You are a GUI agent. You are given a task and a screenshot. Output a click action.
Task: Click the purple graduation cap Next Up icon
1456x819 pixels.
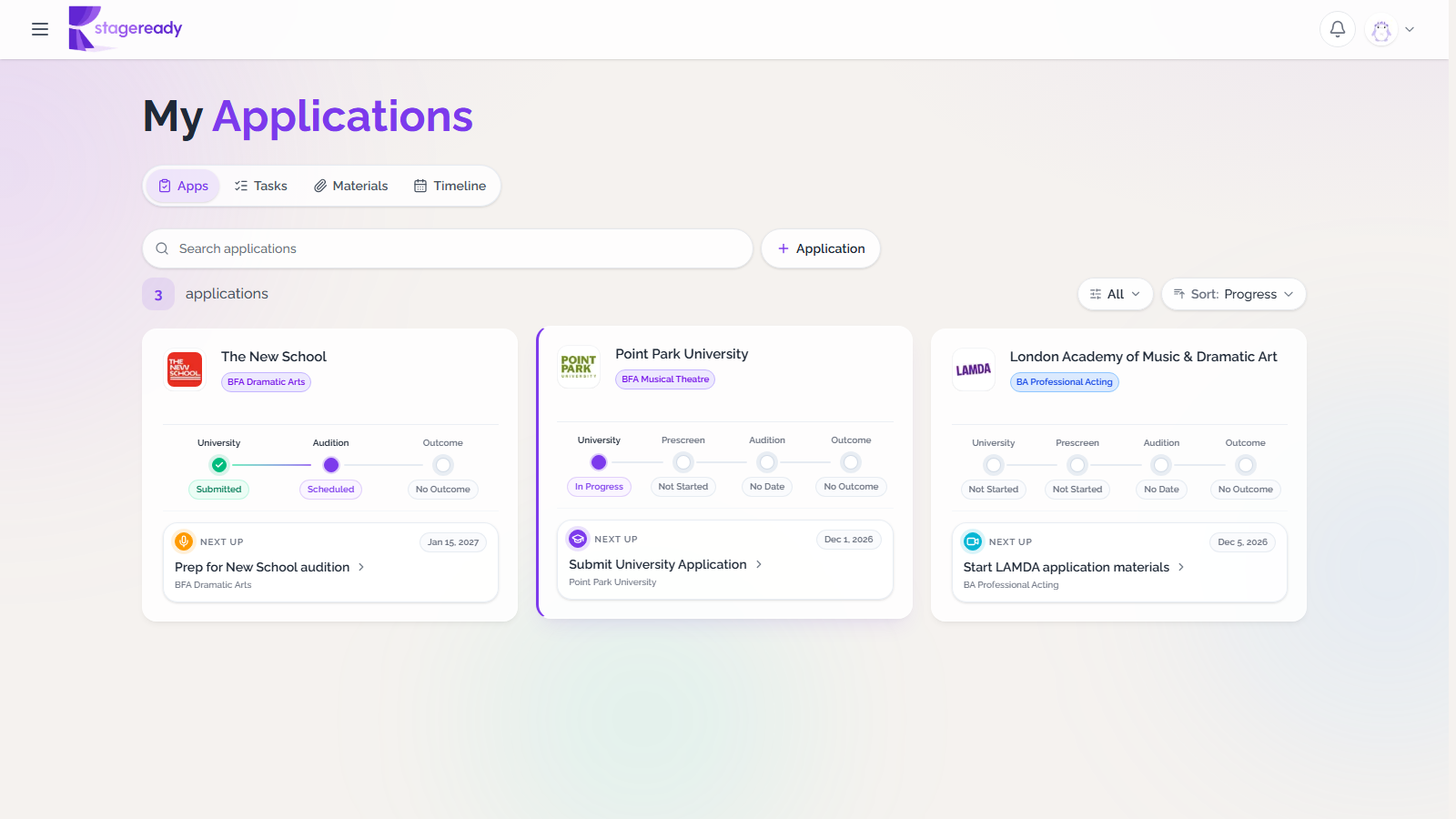578,539
